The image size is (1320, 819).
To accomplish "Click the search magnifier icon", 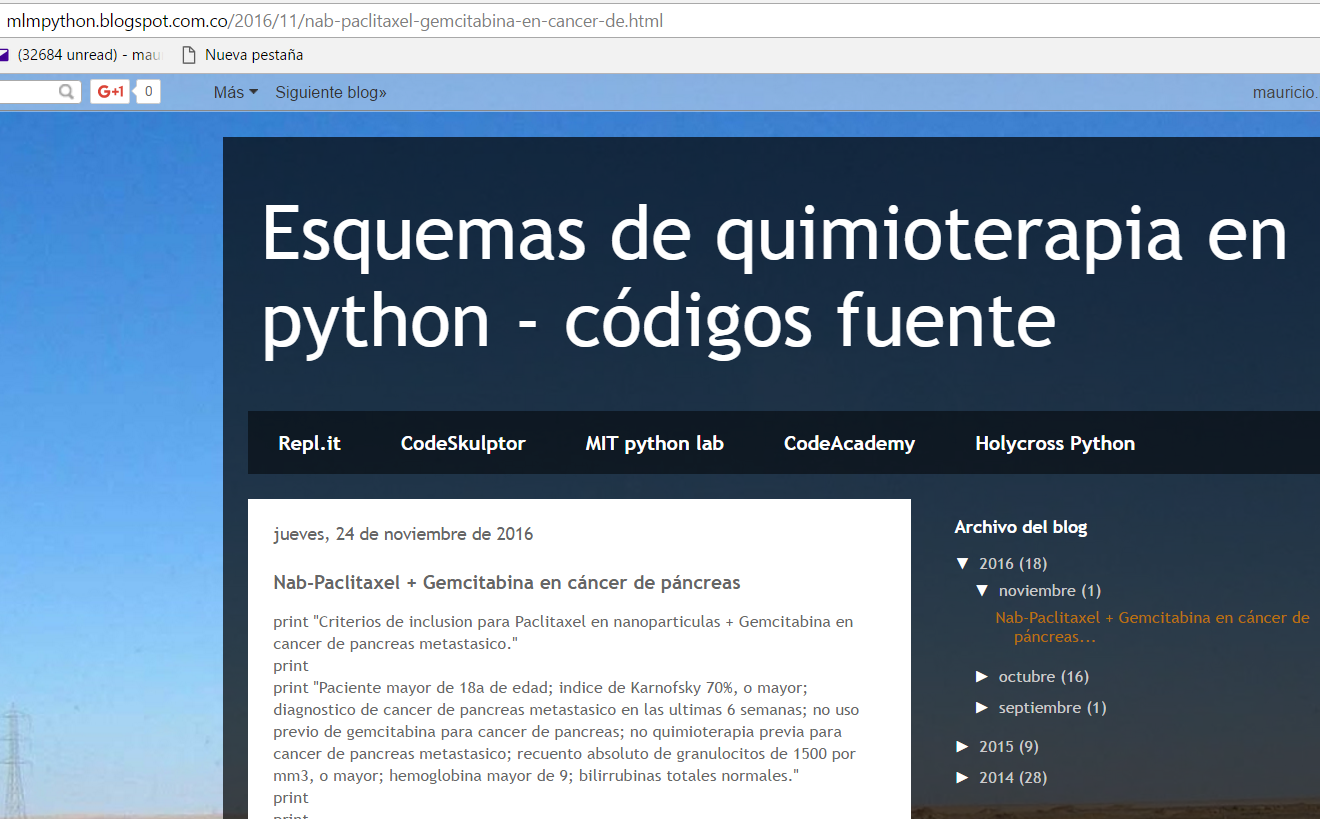I will click(x=66, y=91).
